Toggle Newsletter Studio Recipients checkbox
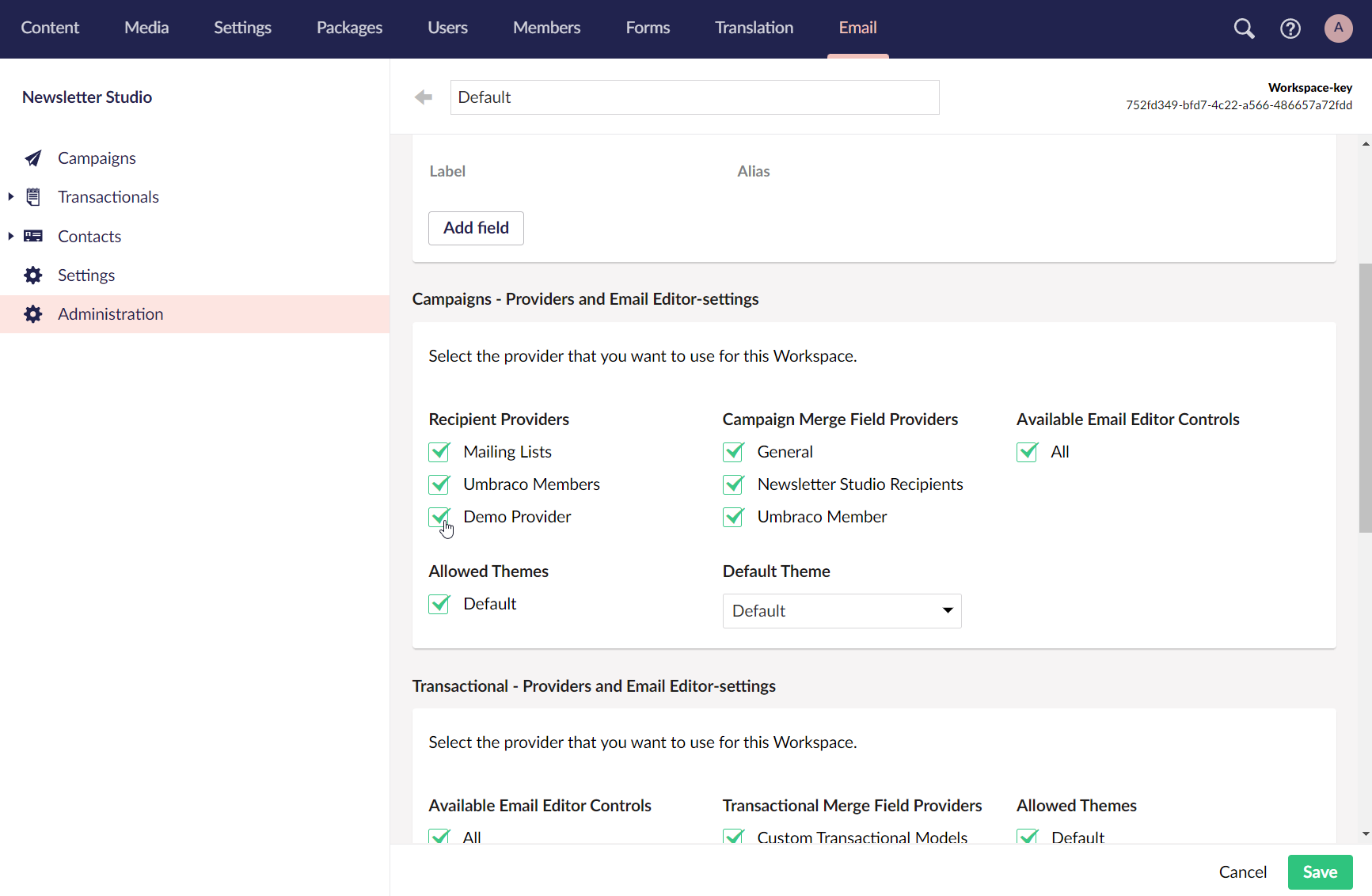 734,484
